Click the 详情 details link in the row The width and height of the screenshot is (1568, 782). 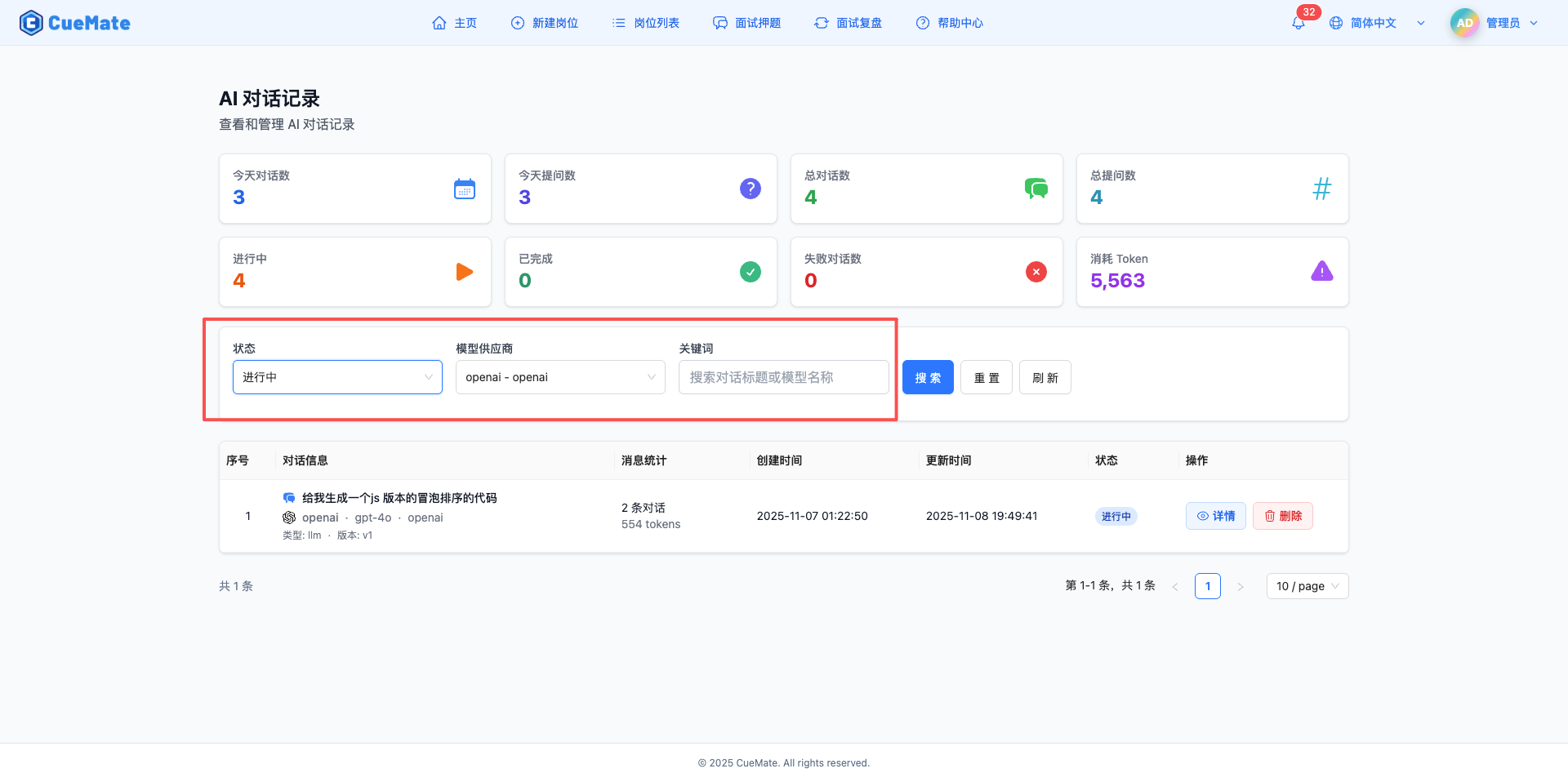[x=1215, y=516]
